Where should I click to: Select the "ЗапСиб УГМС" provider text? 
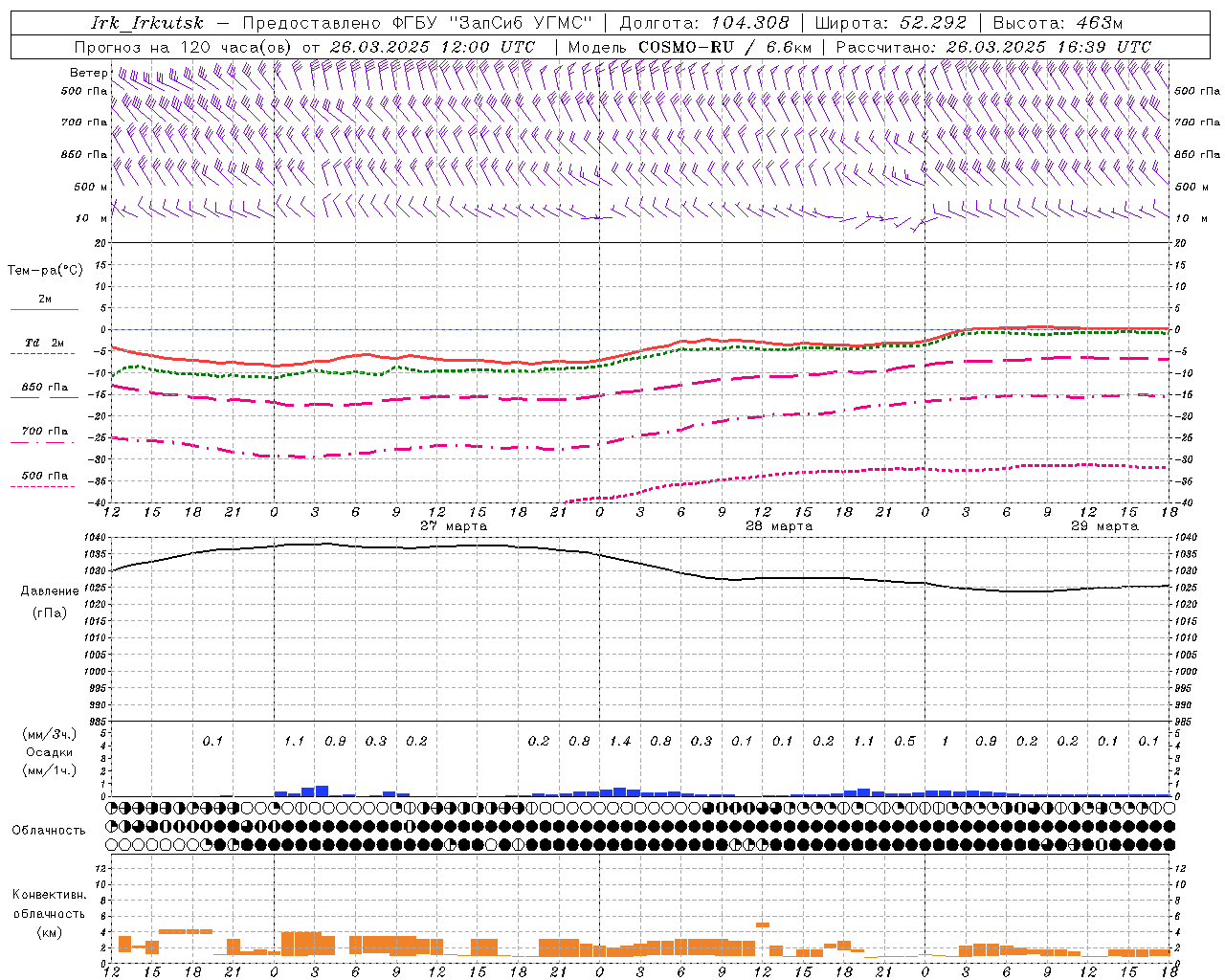[521, 23]
